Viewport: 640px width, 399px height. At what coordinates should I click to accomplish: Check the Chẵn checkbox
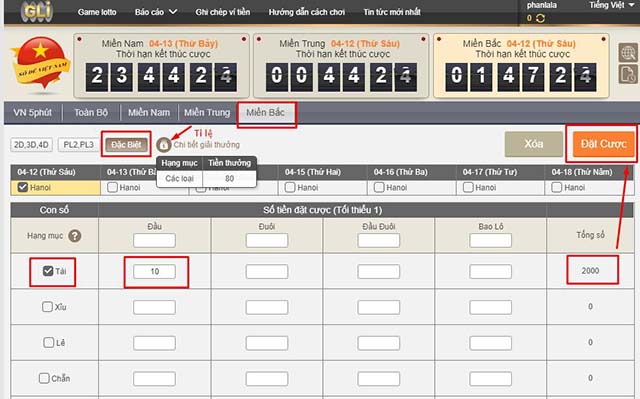pyautogui.click(x=44, y=378)
